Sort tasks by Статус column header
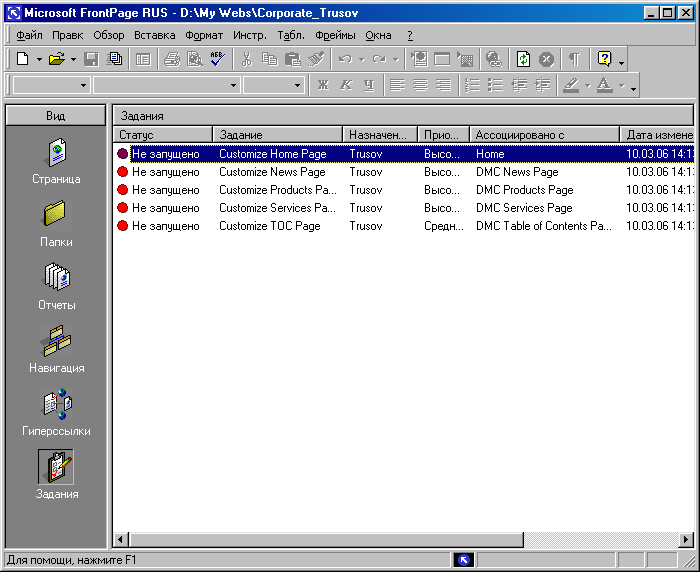 click(x=162, y=134)
